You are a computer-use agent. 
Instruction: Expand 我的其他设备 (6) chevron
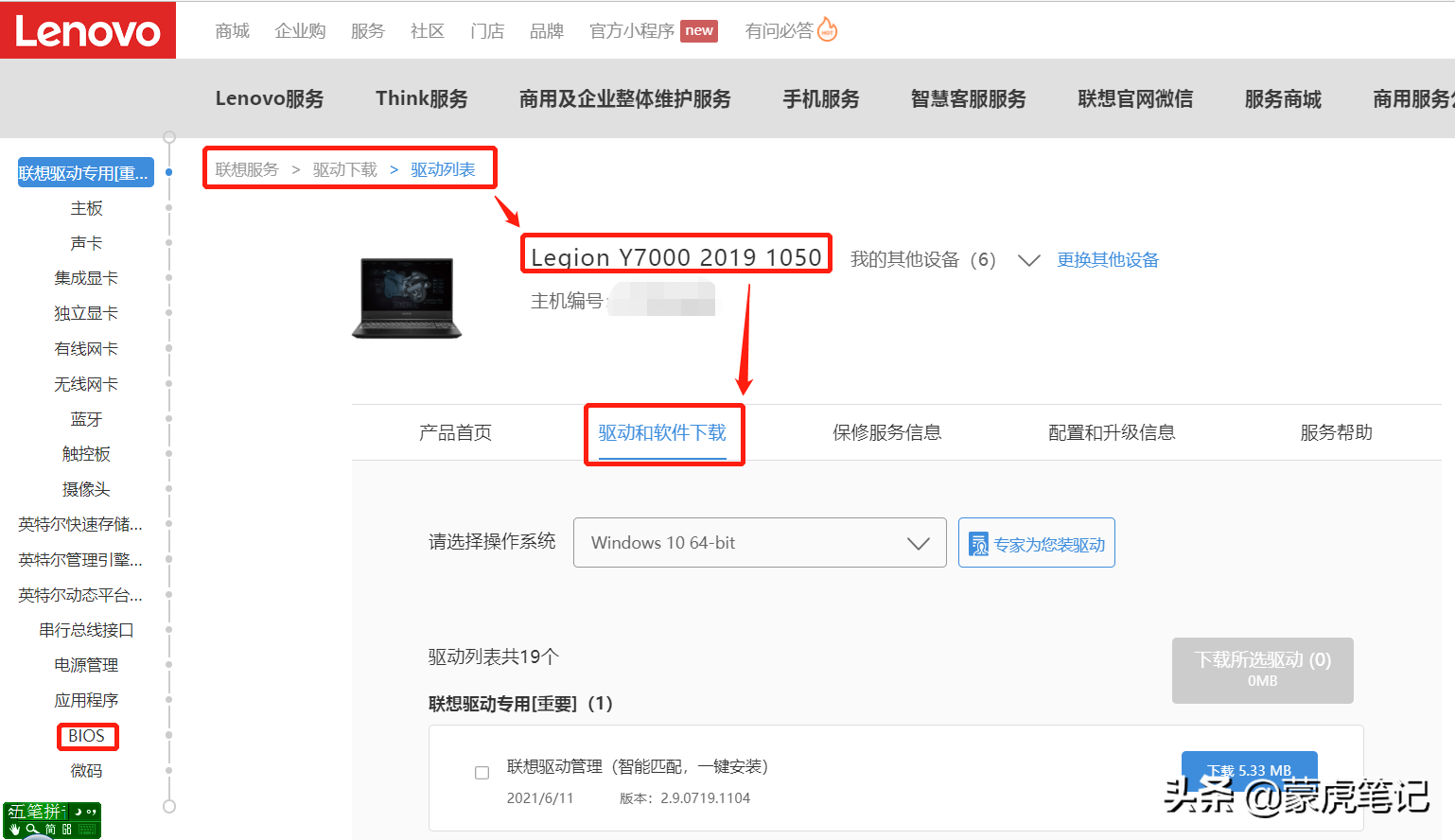tap(1028, 260)
